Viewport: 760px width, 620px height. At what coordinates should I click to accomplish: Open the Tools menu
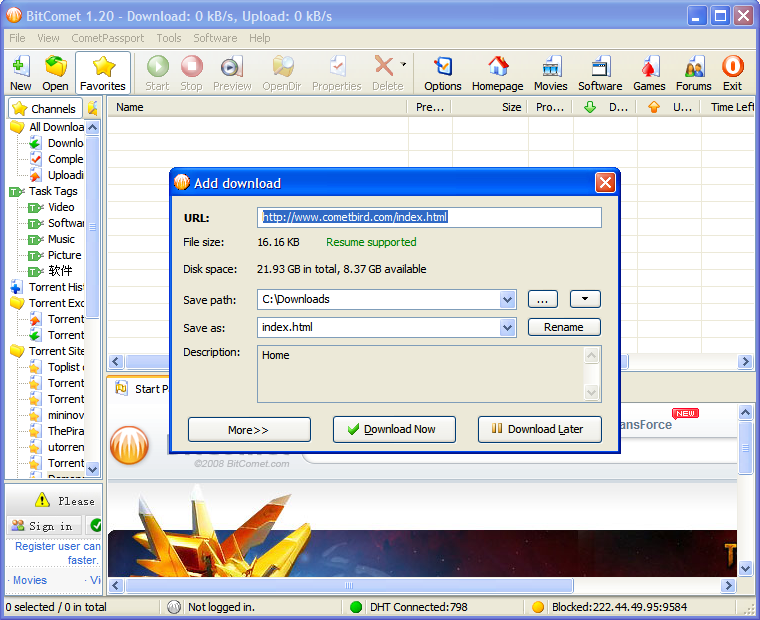pyautogui.click(x=169, y=38)
